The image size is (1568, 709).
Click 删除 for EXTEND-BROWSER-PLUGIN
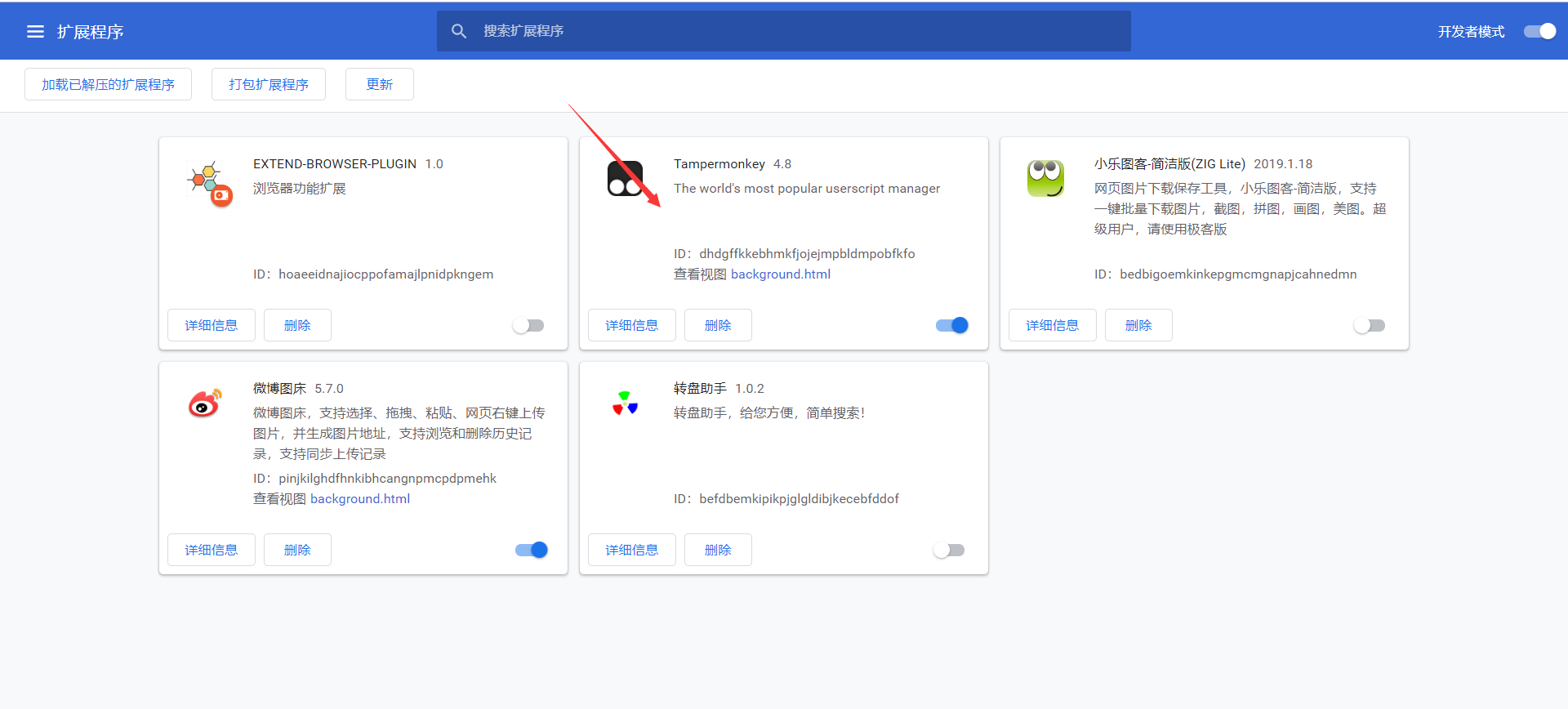[297, 325]
